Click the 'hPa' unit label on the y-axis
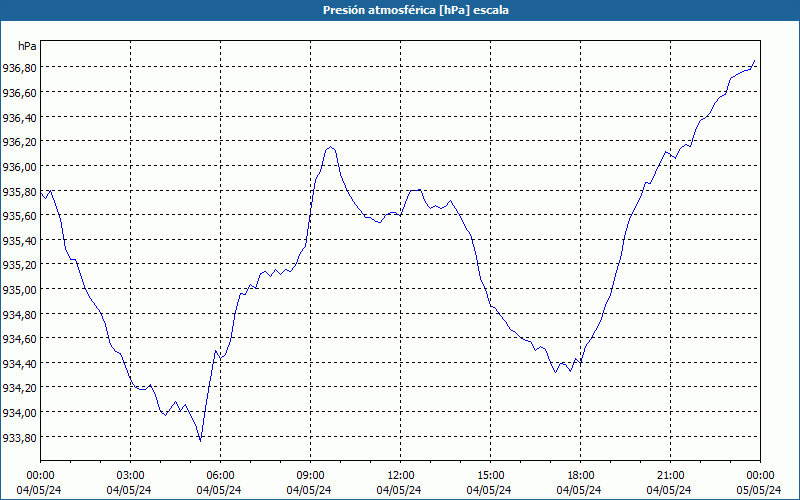This screenshot has width=800, height=500. click(x=27, y=46)
